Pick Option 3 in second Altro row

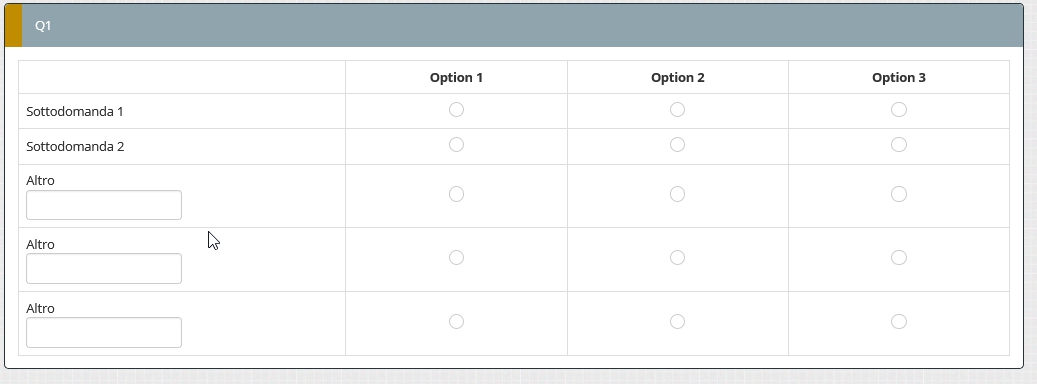click(899, 258)
